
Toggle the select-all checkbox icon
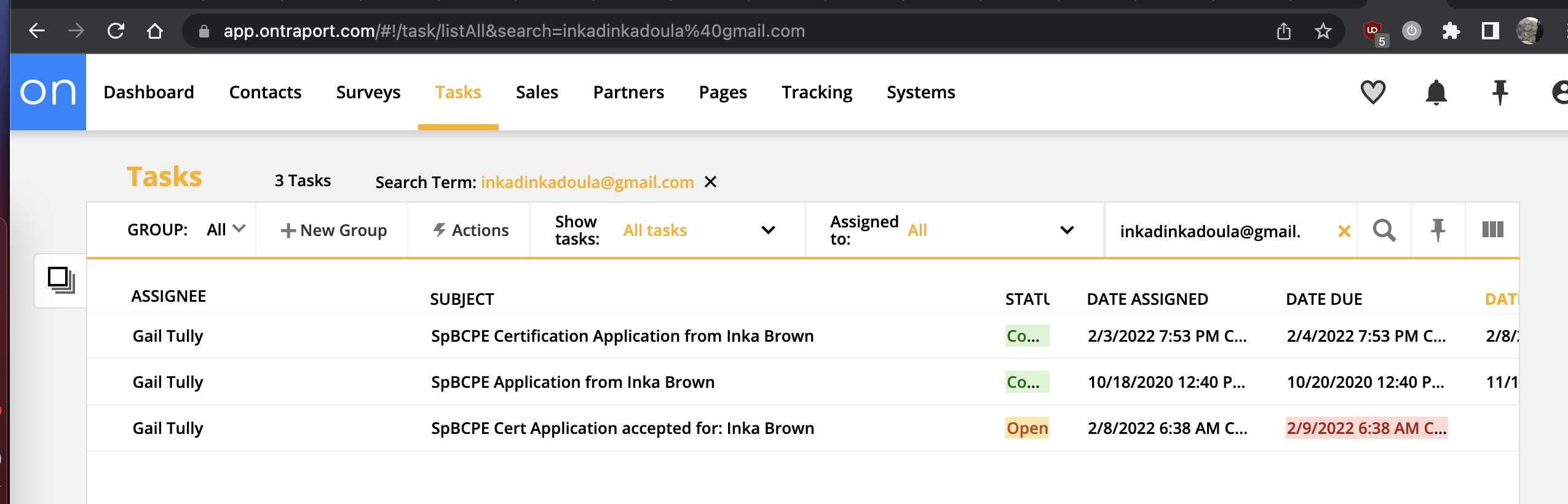click(x=61, y=280)
